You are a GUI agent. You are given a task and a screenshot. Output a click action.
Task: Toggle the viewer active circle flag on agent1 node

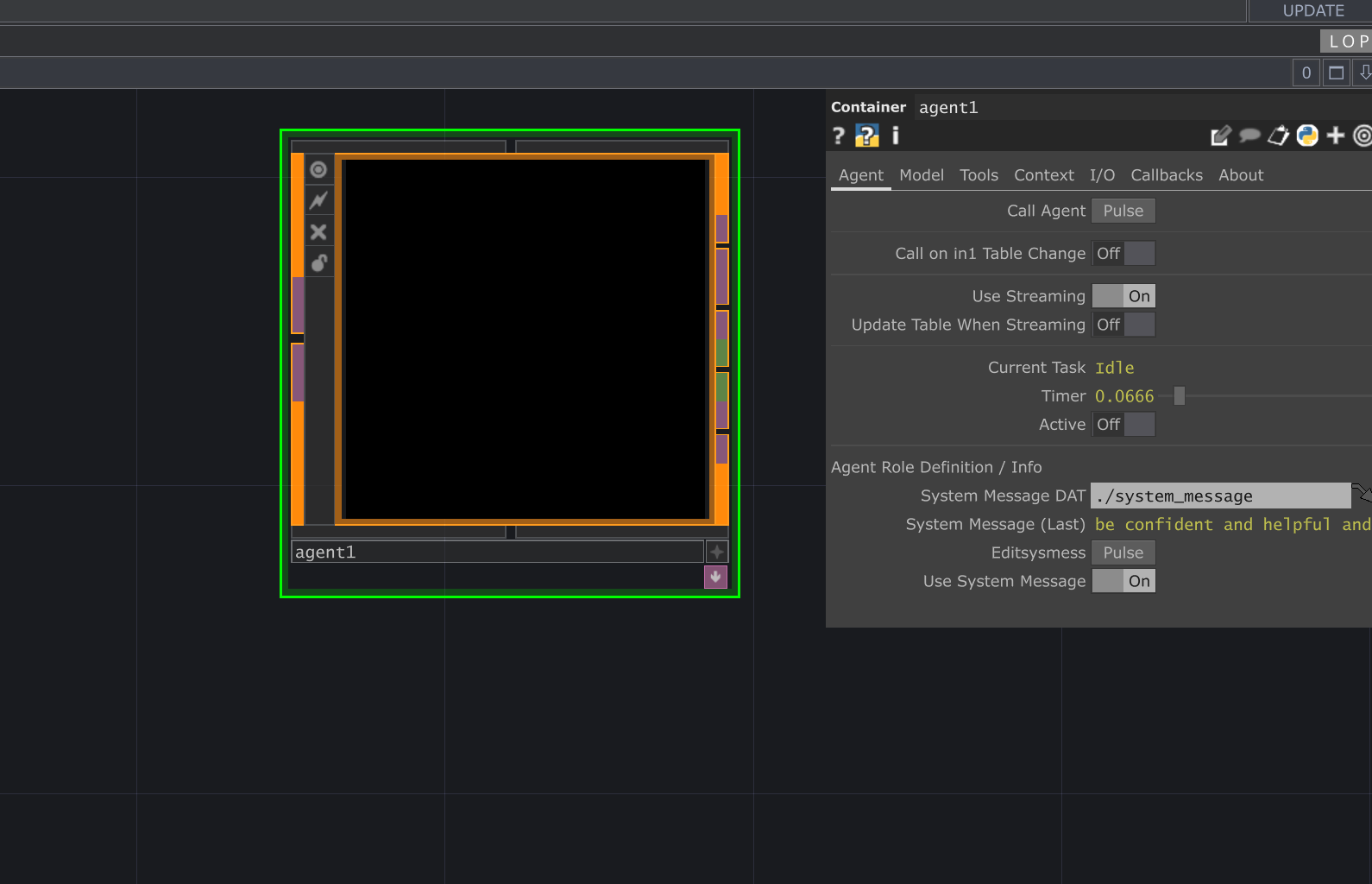(x=318, y=170)
